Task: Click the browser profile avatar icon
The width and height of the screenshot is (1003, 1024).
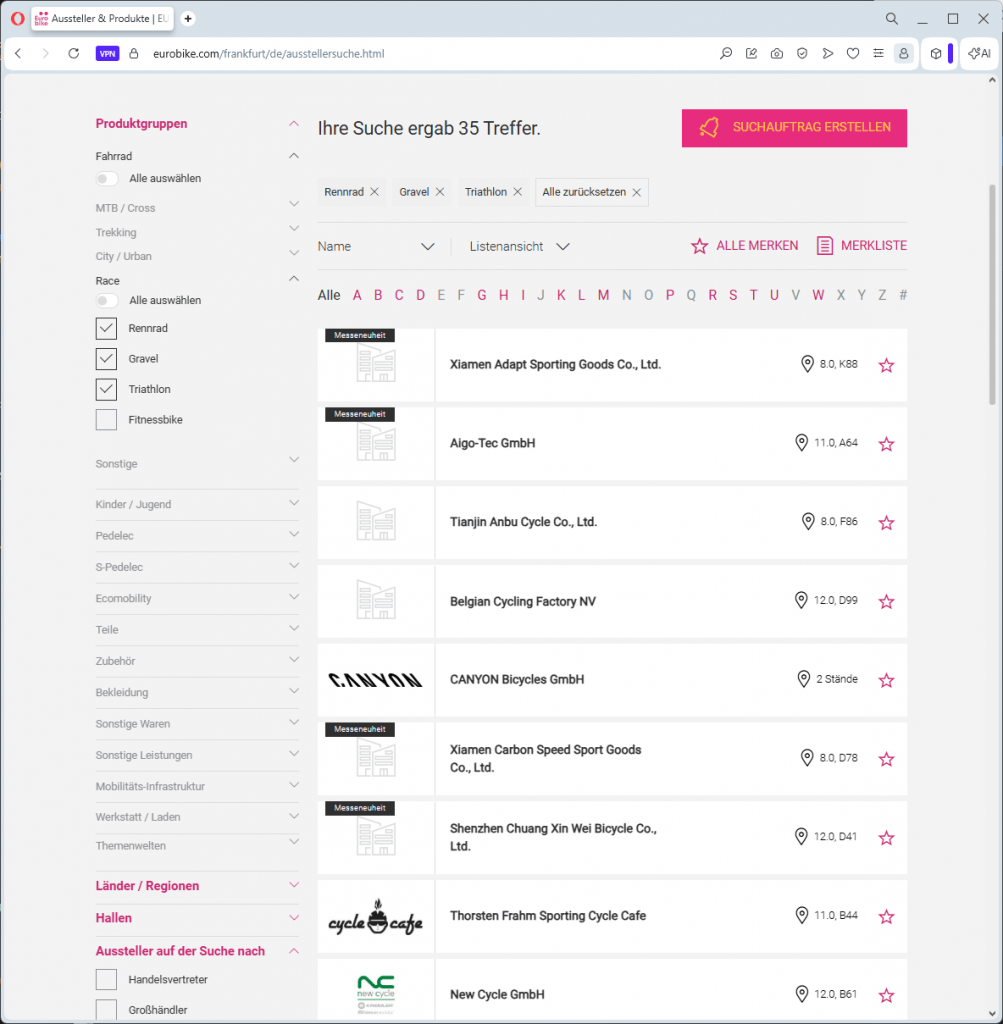Action: (x=904, y=54)
